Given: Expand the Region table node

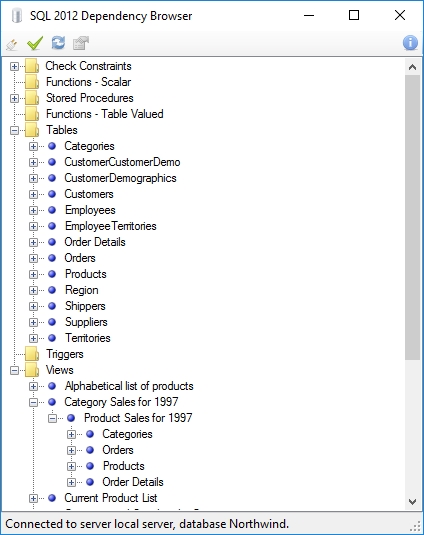Looking at the screenshot, I should [x=33, y=290].
